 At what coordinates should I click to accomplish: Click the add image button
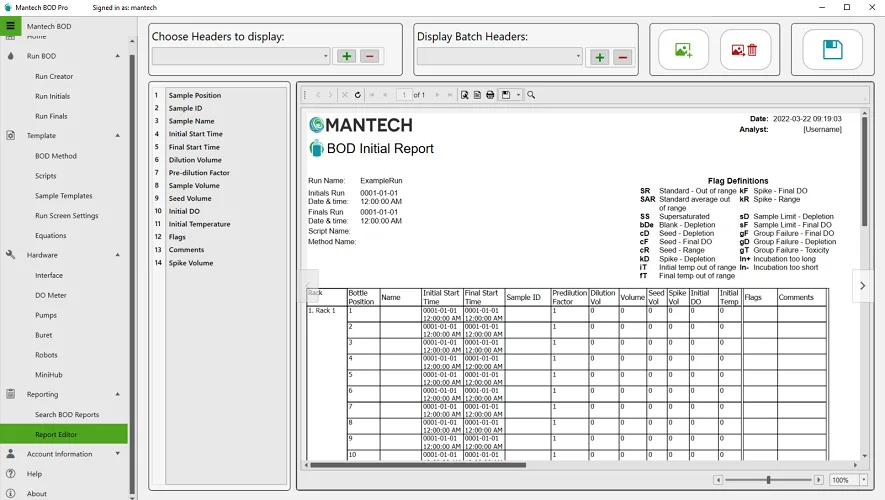click(x=683, y=50)
